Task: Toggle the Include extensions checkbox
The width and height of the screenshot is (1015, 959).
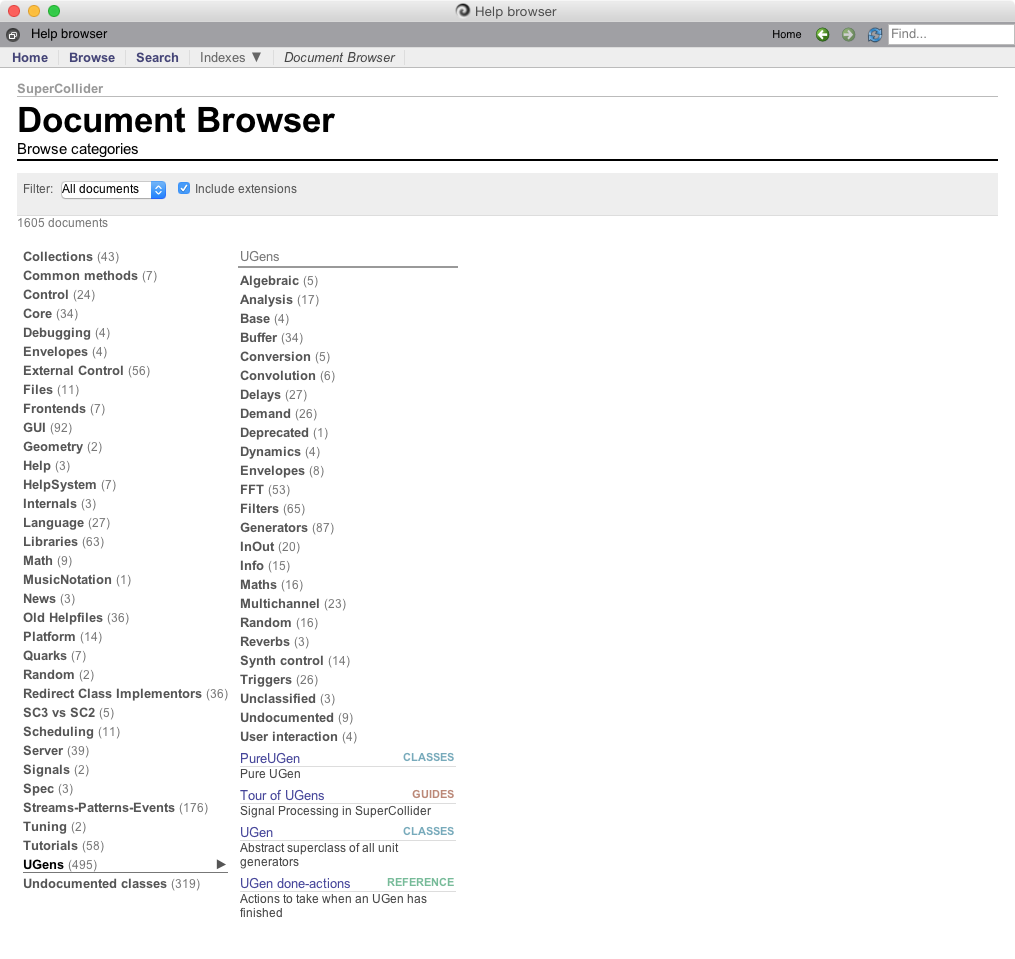Action: [x=184, y=188]
